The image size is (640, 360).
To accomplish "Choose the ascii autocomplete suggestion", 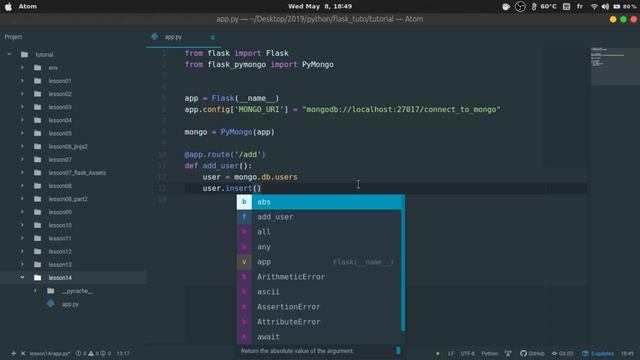I will coord(319,292).
